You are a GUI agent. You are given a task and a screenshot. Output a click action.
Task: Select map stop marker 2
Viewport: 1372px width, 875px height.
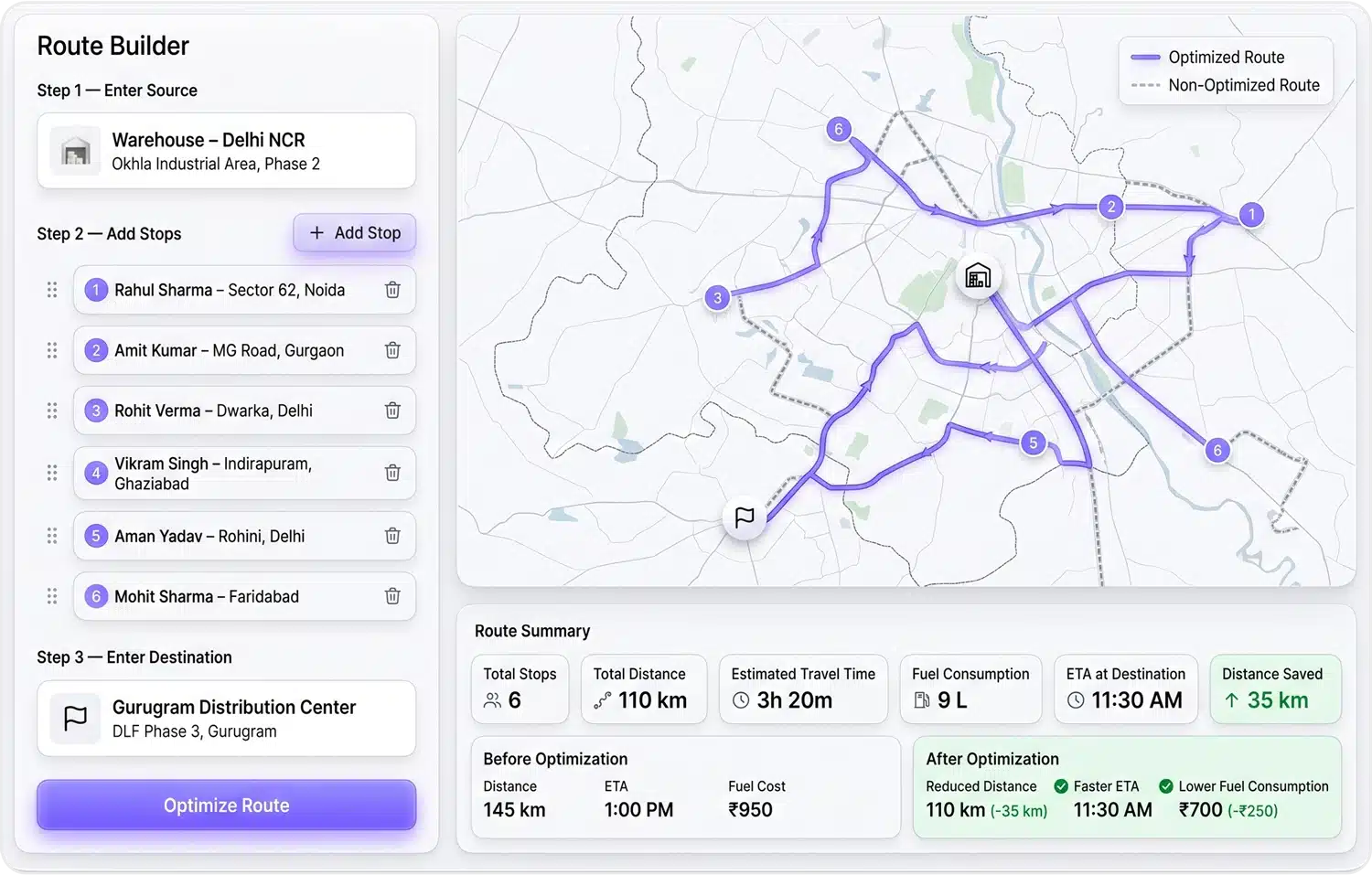click(1111, 207)
